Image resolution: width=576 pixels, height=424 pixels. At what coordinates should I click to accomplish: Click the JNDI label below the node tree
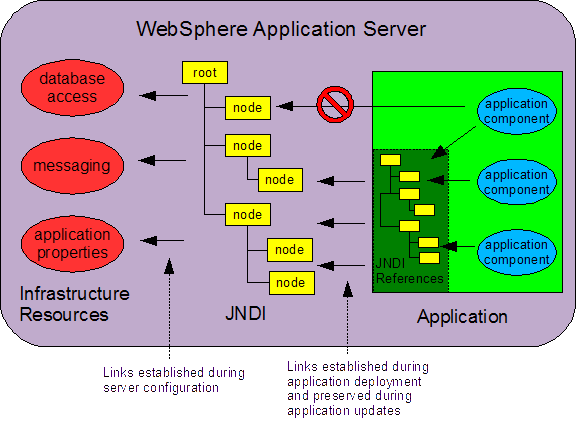pyautogui.click(x=245, y=313)
